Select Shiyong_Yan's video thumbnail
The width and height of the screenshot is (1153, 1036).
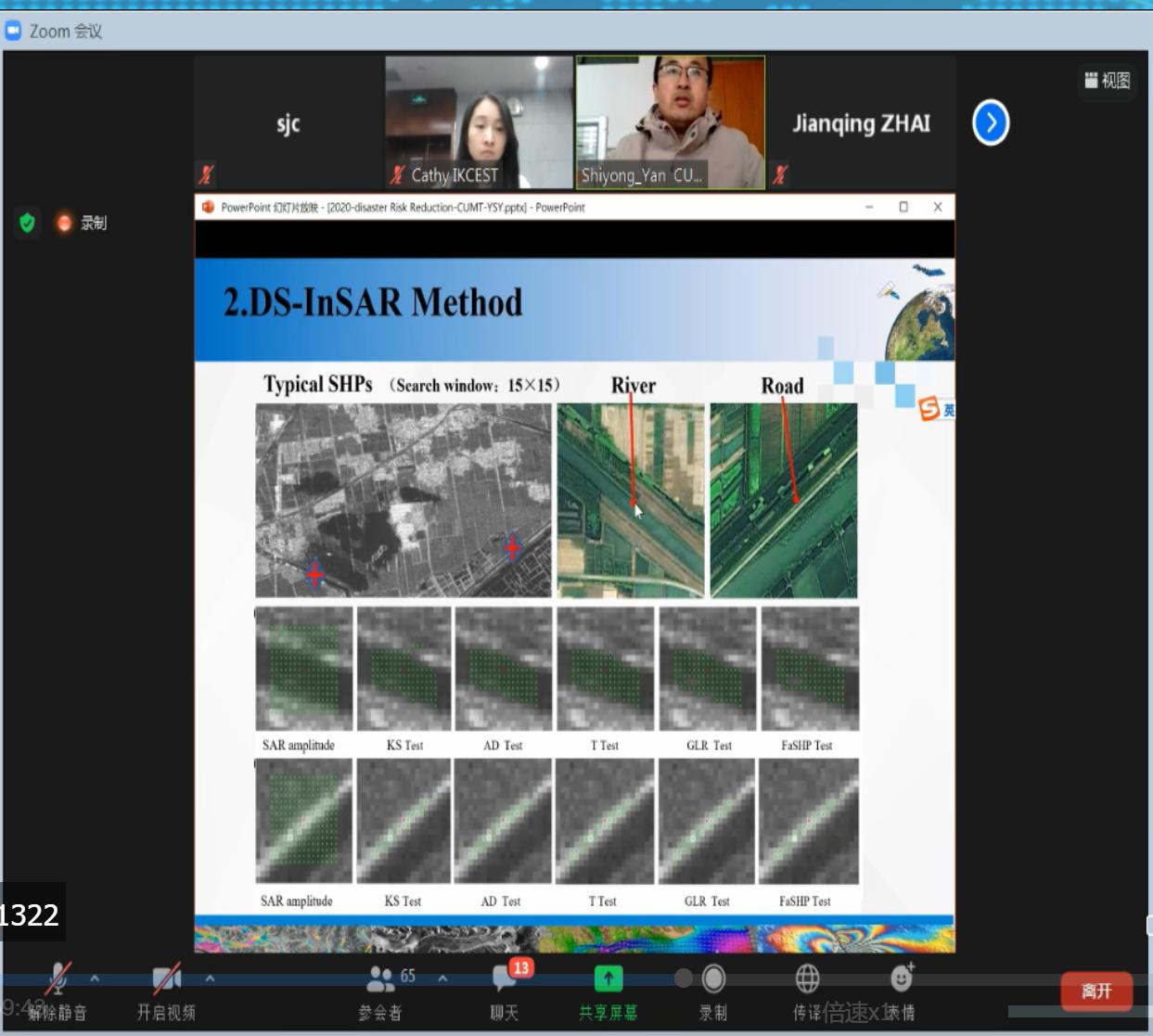coord(670,122)
